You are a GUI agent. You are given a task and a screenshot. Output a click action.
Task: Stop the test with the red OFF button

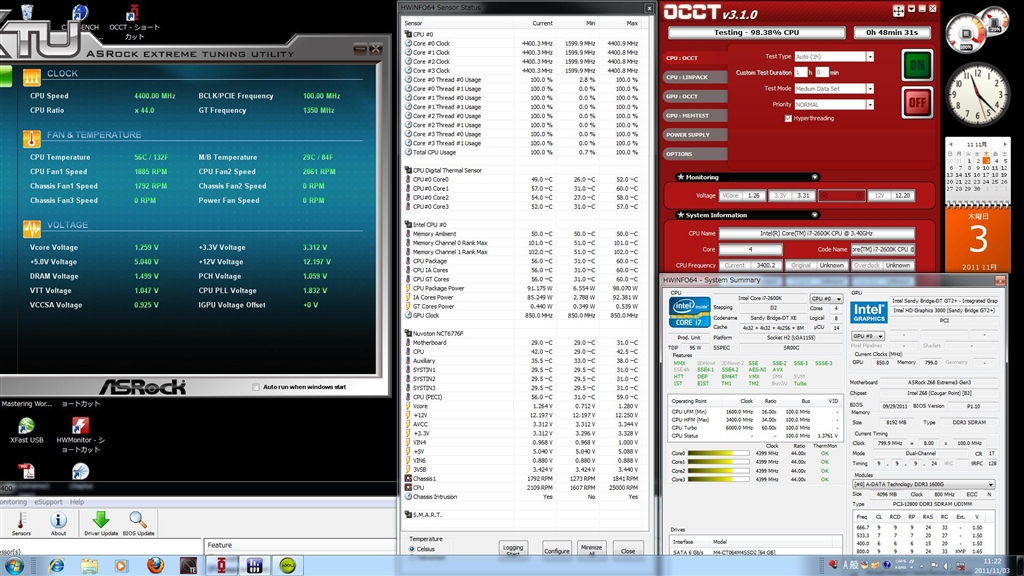(x=917, y=103)
